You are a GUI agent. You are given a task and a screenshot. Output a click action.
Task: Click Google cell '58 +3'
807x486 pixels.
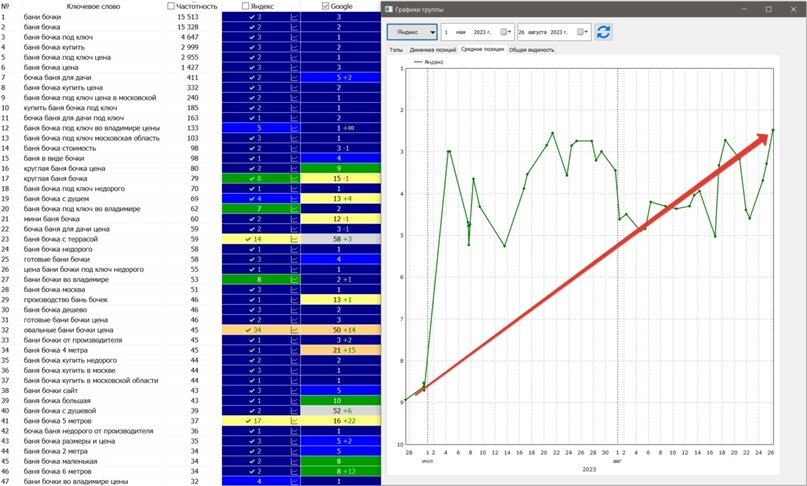click(x=341, y=239)
